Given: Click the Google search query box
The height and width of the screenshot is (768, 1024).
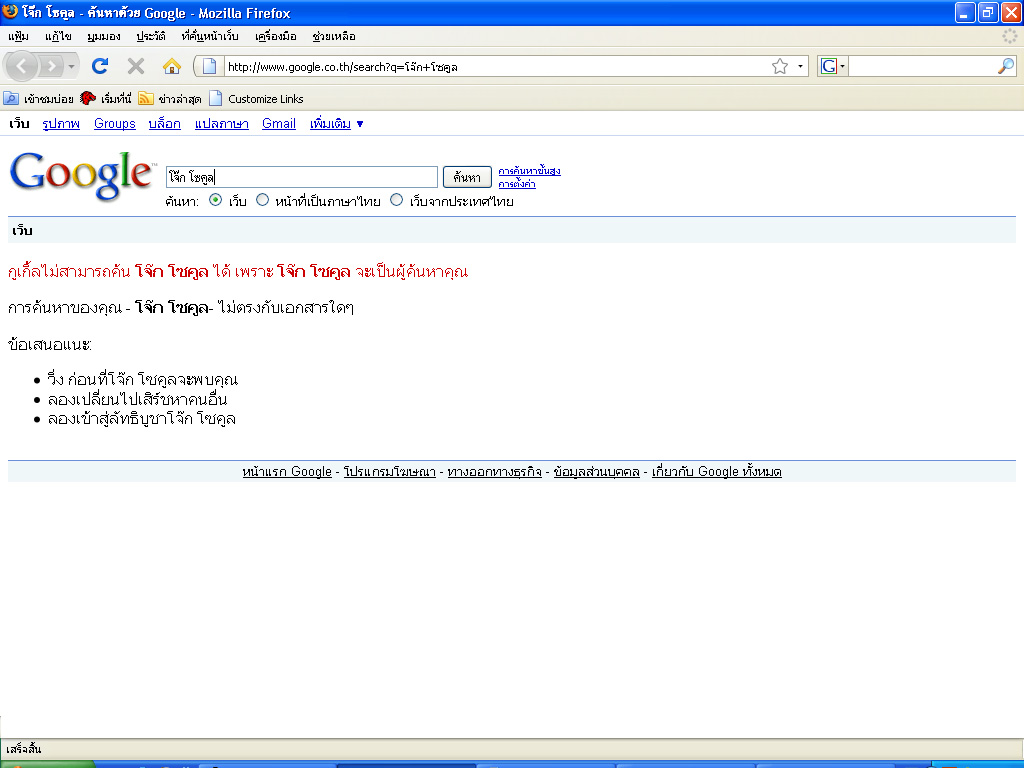Looking at the screenshot, I should pyautogui.click(x=302, y=177).
